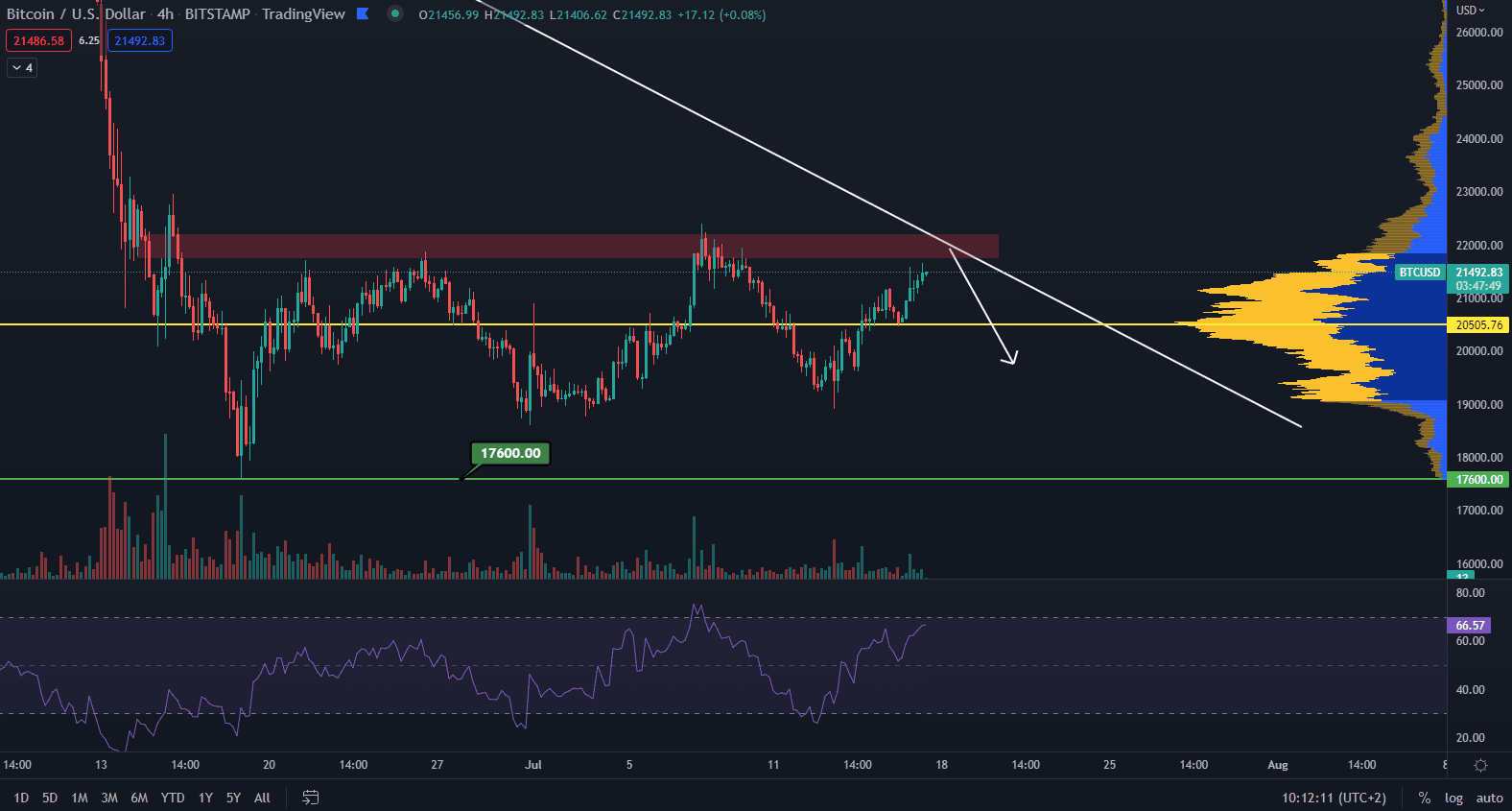Open chart settings gear icon

point(1480,765)
